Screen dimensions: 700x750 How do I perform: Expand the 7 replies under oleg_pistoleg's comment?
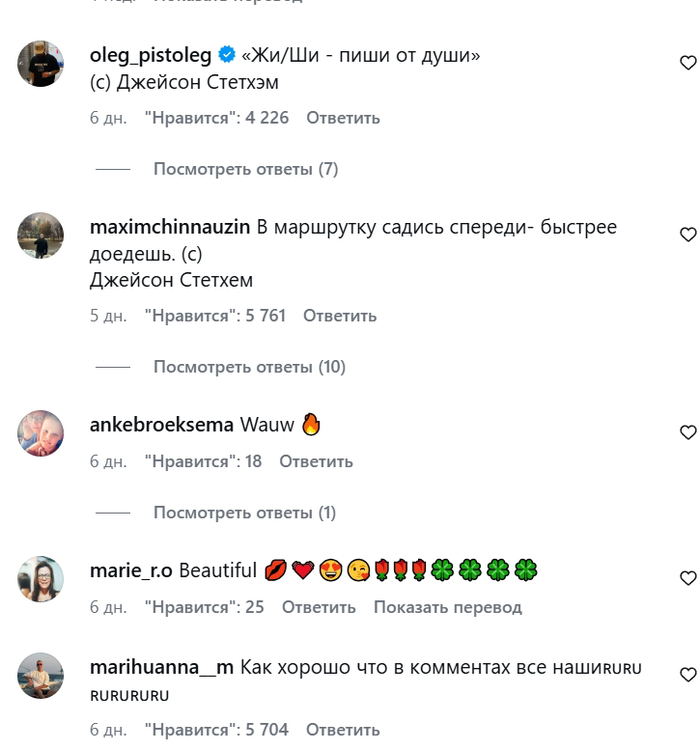pyautogui.click(x=245, y=169)
